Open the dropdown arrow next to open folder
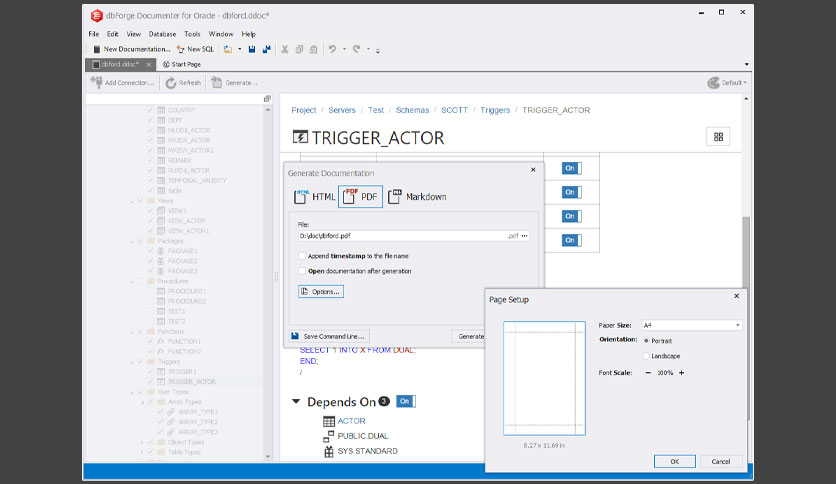 coord(239,49)
